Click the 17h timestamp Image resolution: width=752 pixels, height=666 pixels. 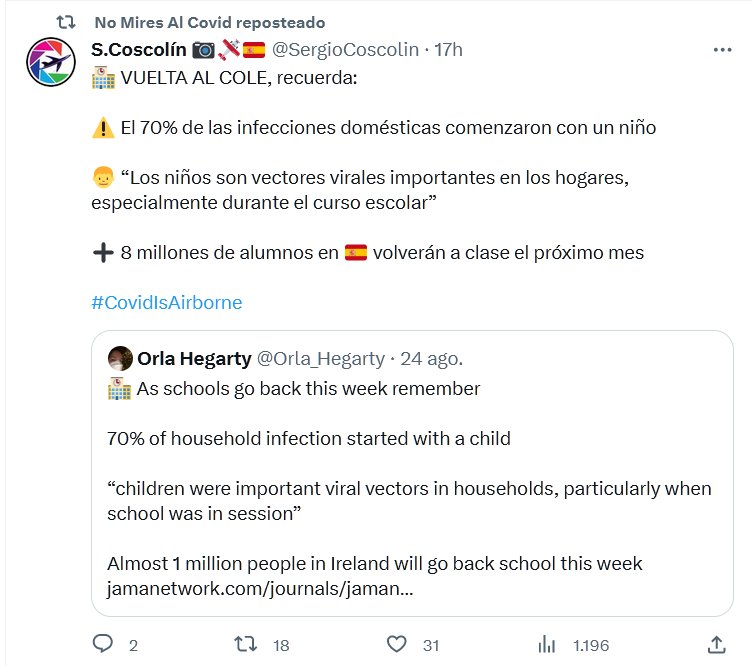[448, 49]
